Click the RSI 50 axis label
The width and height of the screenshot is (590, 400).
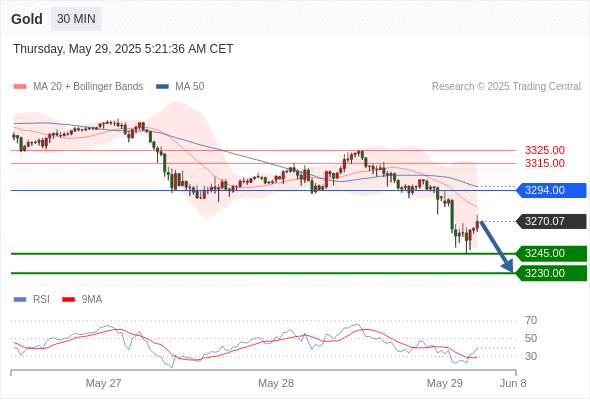[531, 338]
